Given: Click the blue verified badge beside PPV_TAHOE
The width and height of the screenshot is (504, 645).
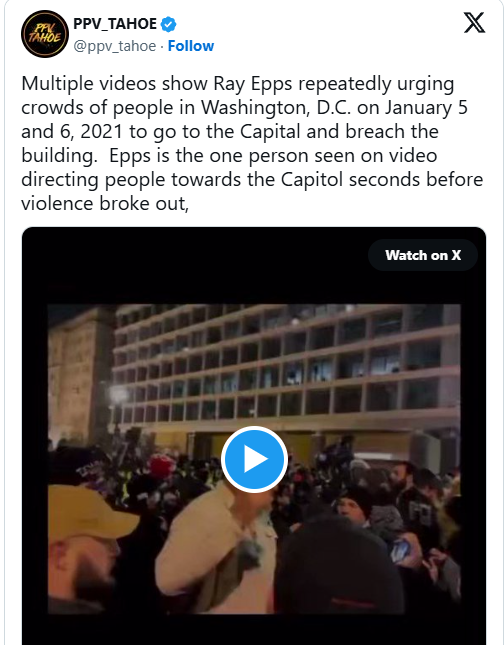Looking at the screenshot, I should click(x=168, y=24).
